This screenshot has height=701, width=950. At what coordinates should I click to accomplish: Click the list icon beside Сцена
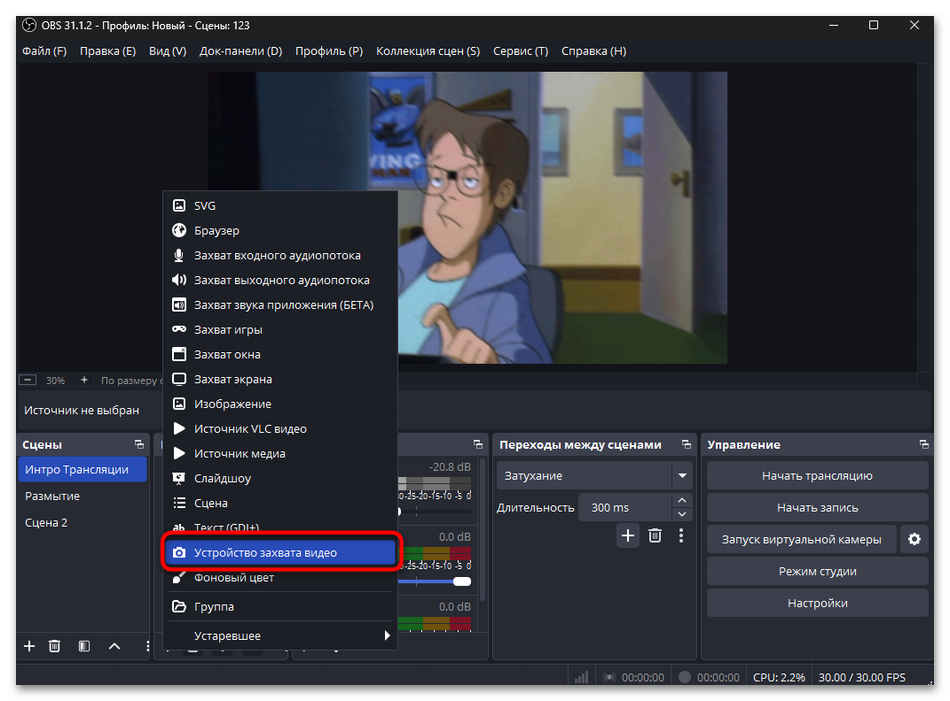pyautogui.click(x=179, y=503)
